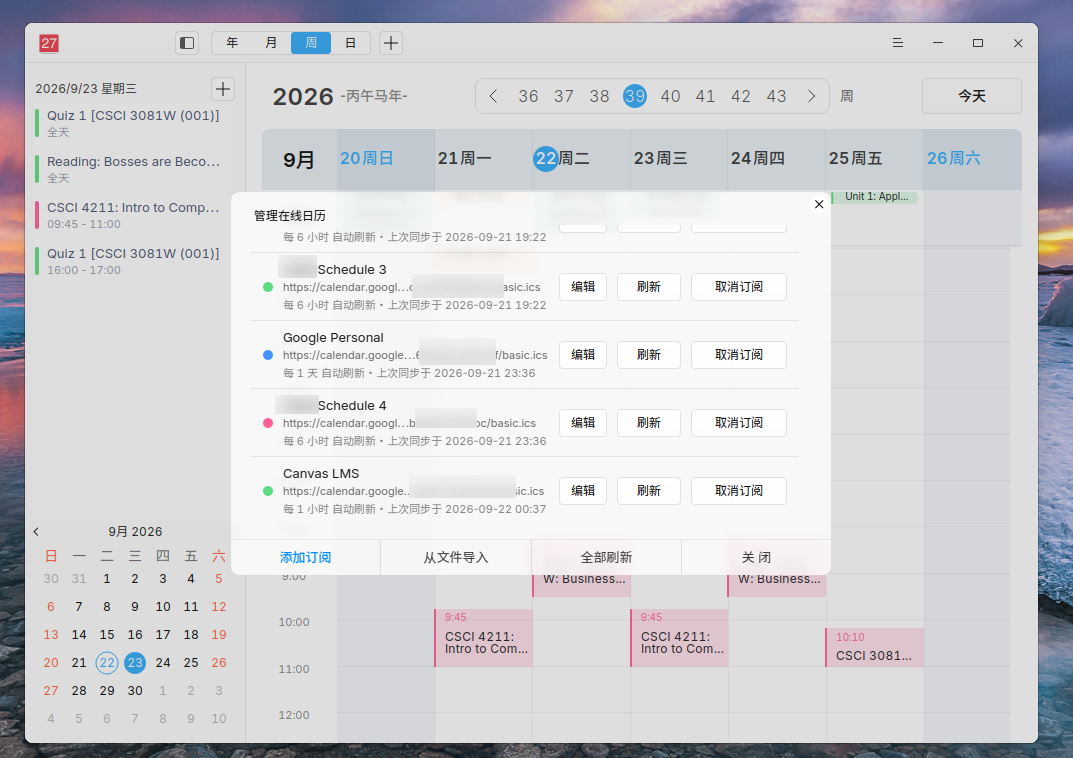Edit the Google Personal subscription
Viewport: 1073px width, 758px height.
tap(583, 355)
